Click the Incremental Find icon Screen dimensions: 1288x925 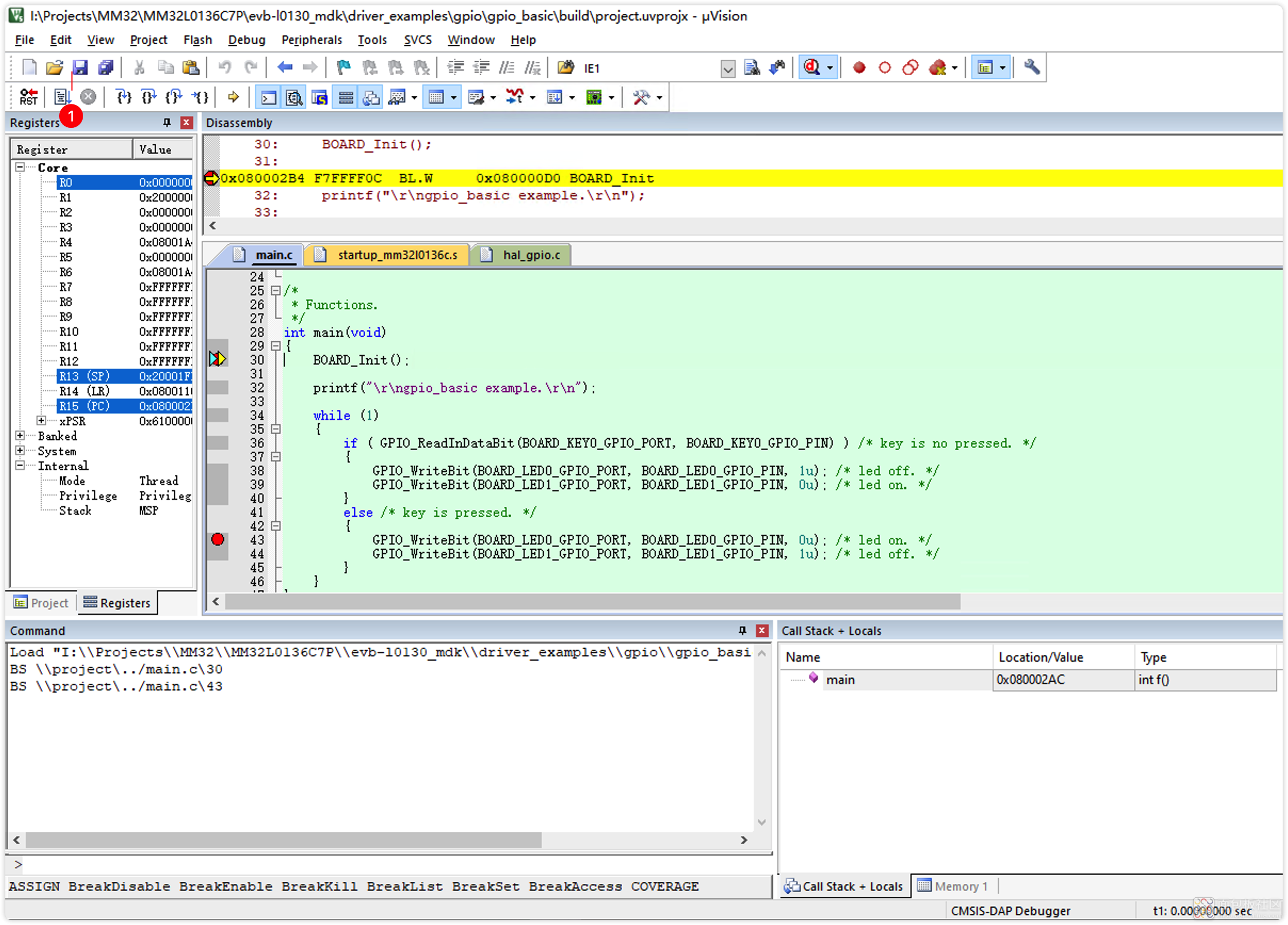777,68
